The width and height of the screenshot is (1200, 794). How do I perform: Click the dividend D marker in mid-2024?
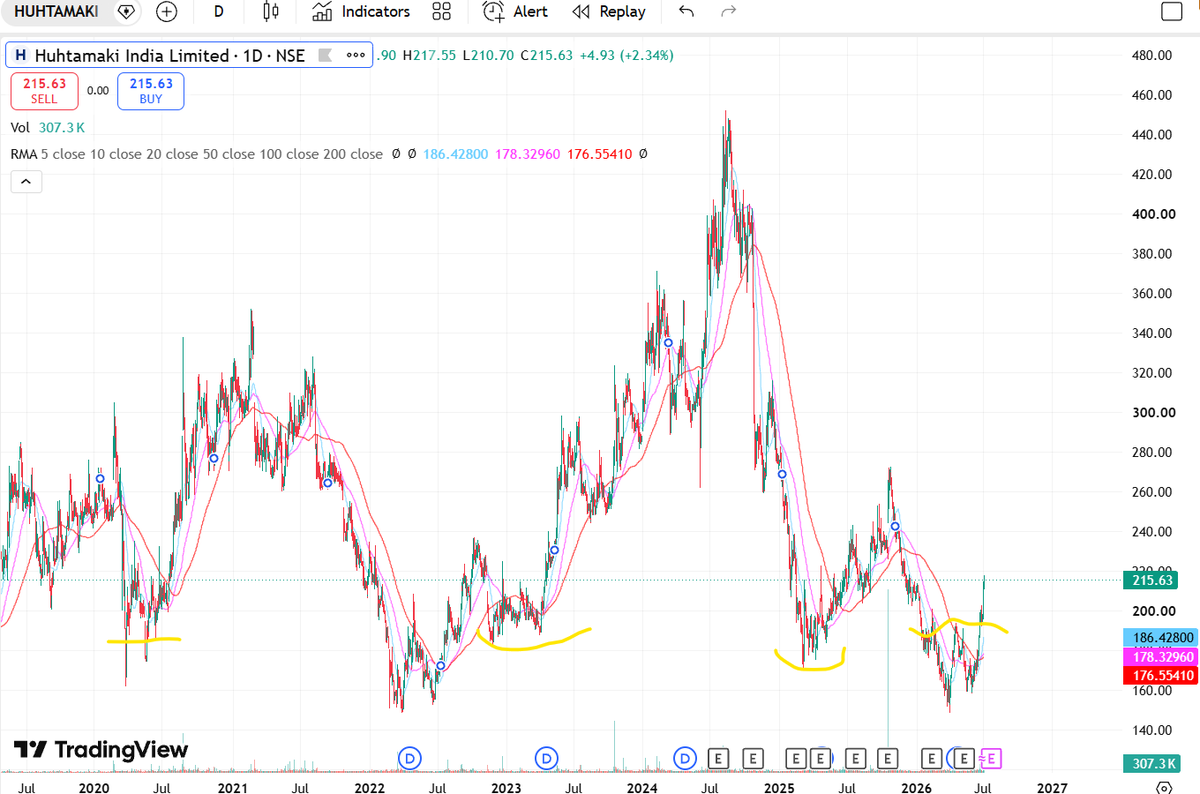click(x=685, y=758)
